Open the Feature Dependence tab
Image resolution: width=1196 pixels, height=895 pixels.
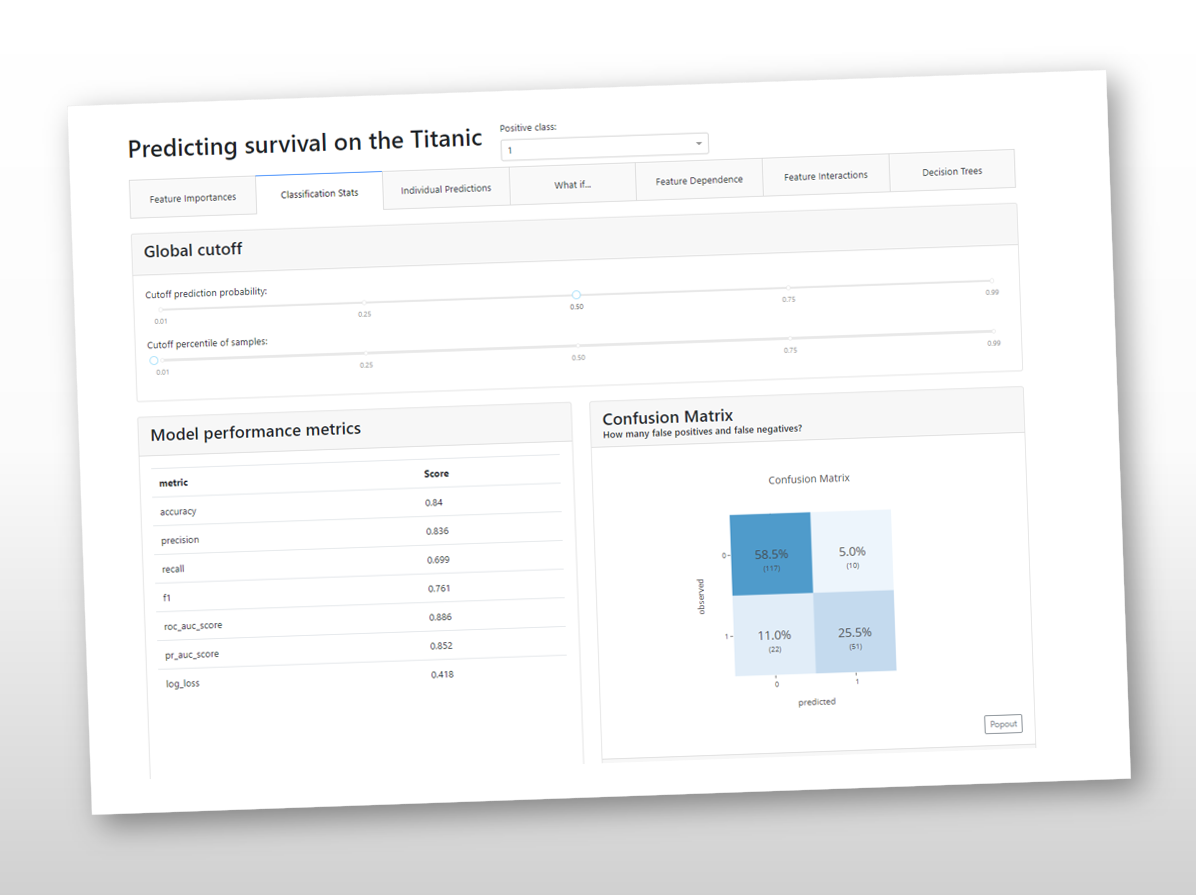pos(699,180)
